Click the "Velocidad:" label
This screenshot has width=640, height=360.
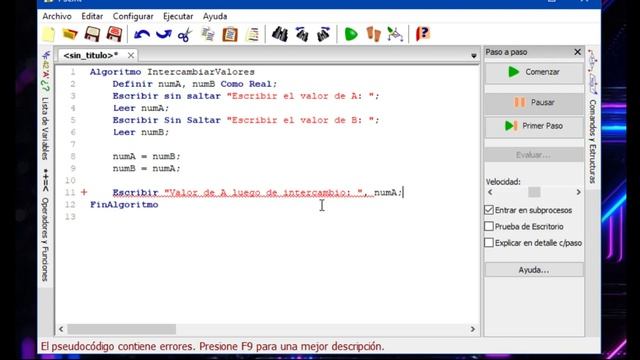point(503,182)
